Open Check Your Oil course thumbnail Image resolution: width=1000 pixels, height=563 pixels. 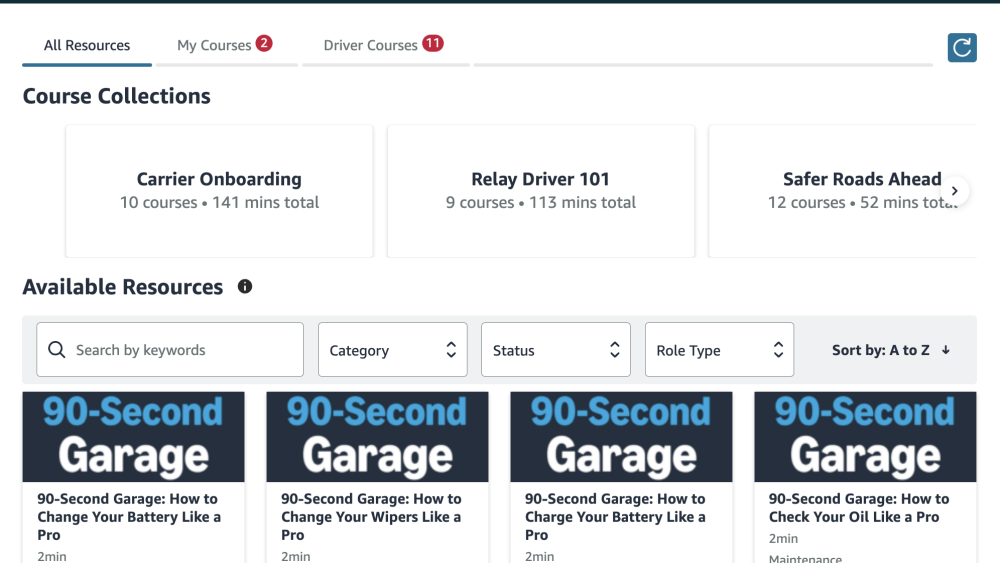(x=865, y=437)
